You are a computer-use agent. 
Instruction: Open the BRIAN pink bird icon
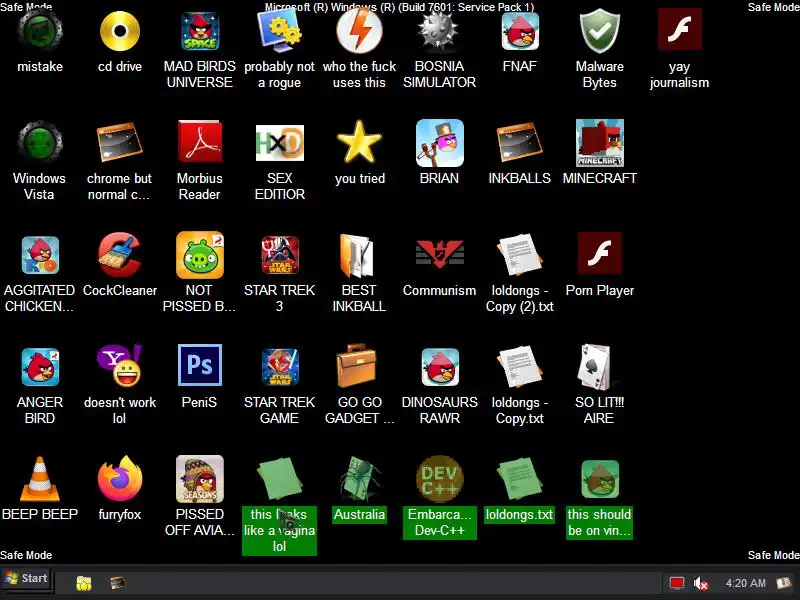440,143
